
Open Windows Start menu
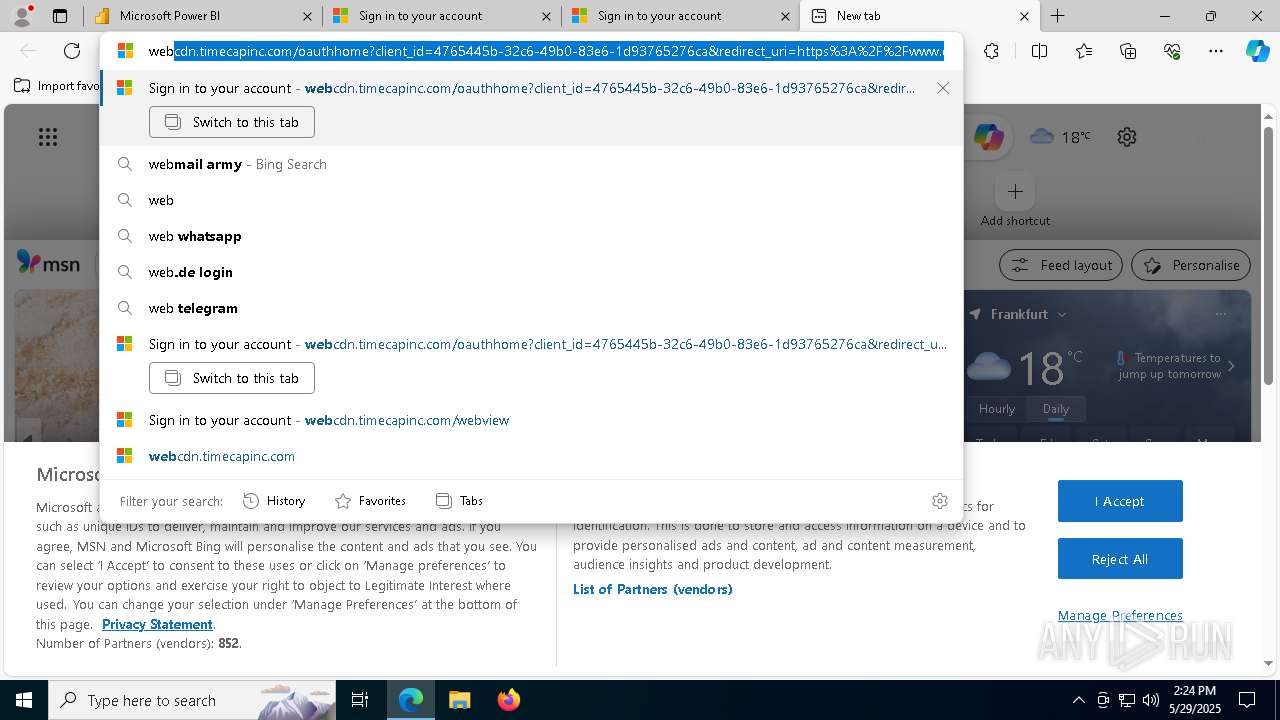point(24,700)
